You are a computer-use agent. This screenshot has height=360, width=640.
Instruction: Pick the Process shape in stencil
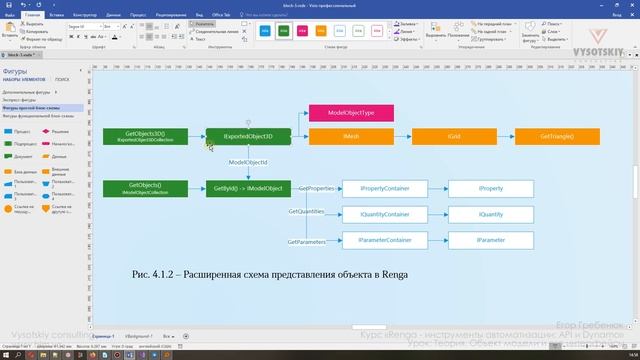tap(17, 131)
